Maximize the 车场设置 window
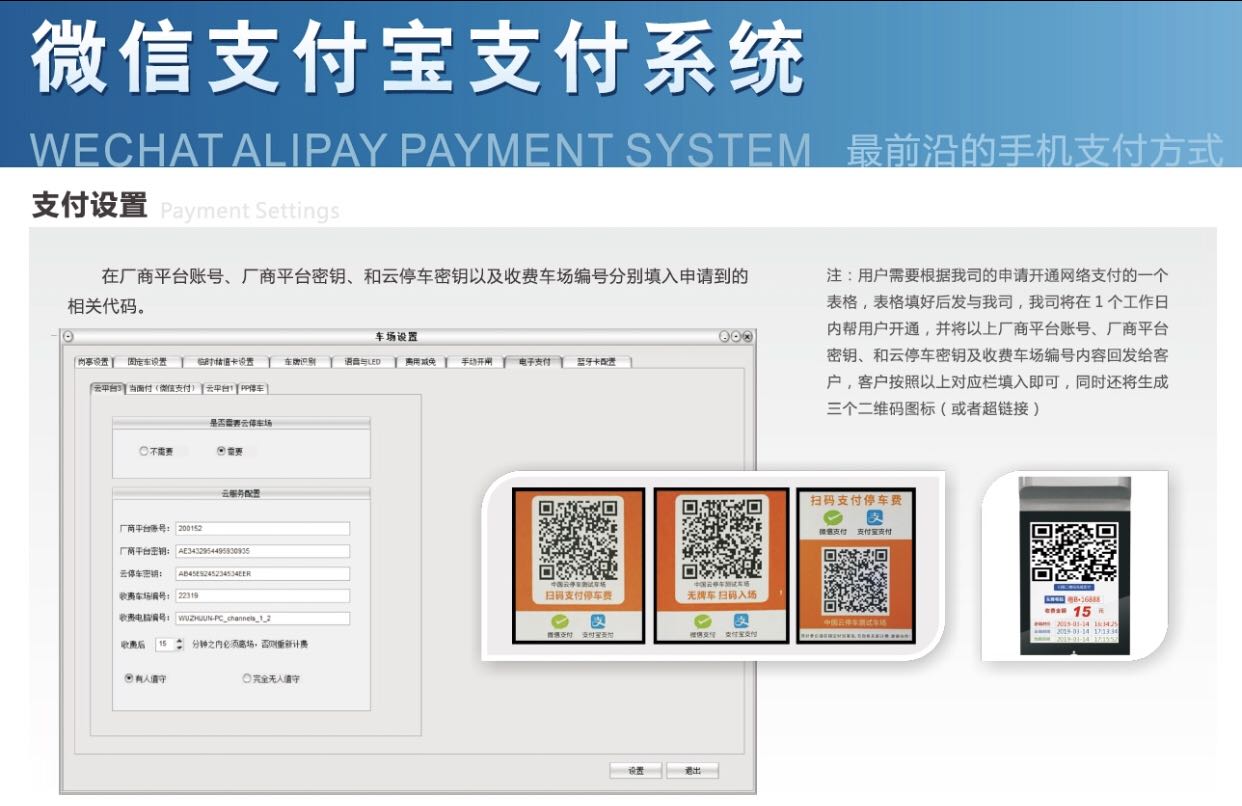Image resolution: width=1242 pixels, height=806 pixels. pos(735,337)
